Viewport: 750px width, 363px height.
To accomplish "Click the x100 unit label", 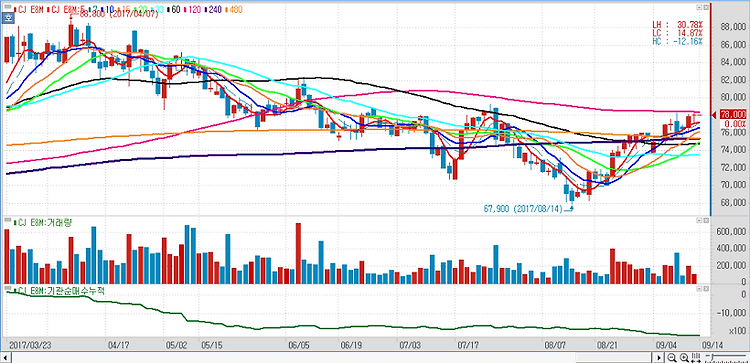I will click(x=737, y=331).
